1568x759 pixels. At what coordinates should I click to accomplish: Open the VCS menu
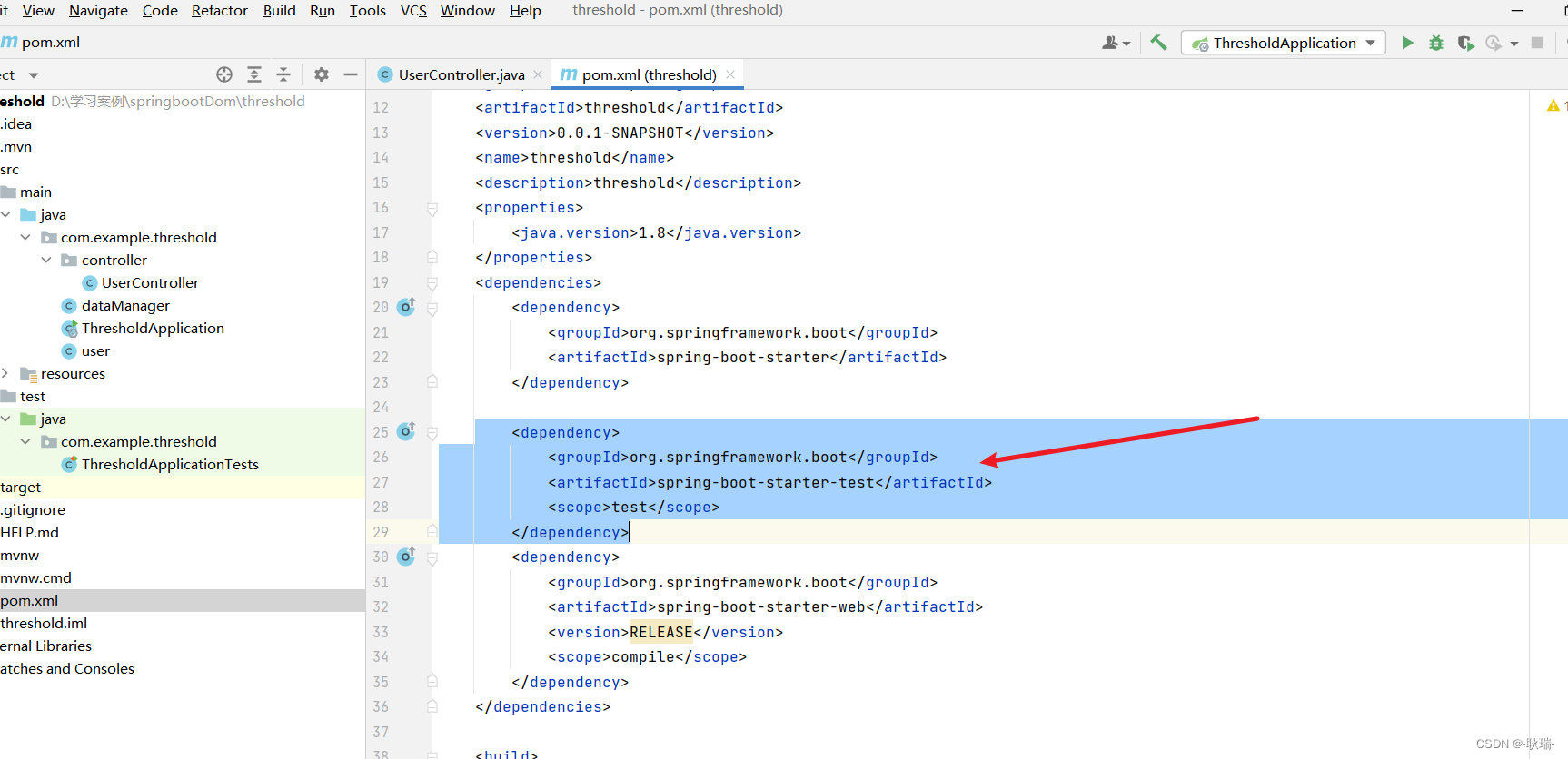413,11
